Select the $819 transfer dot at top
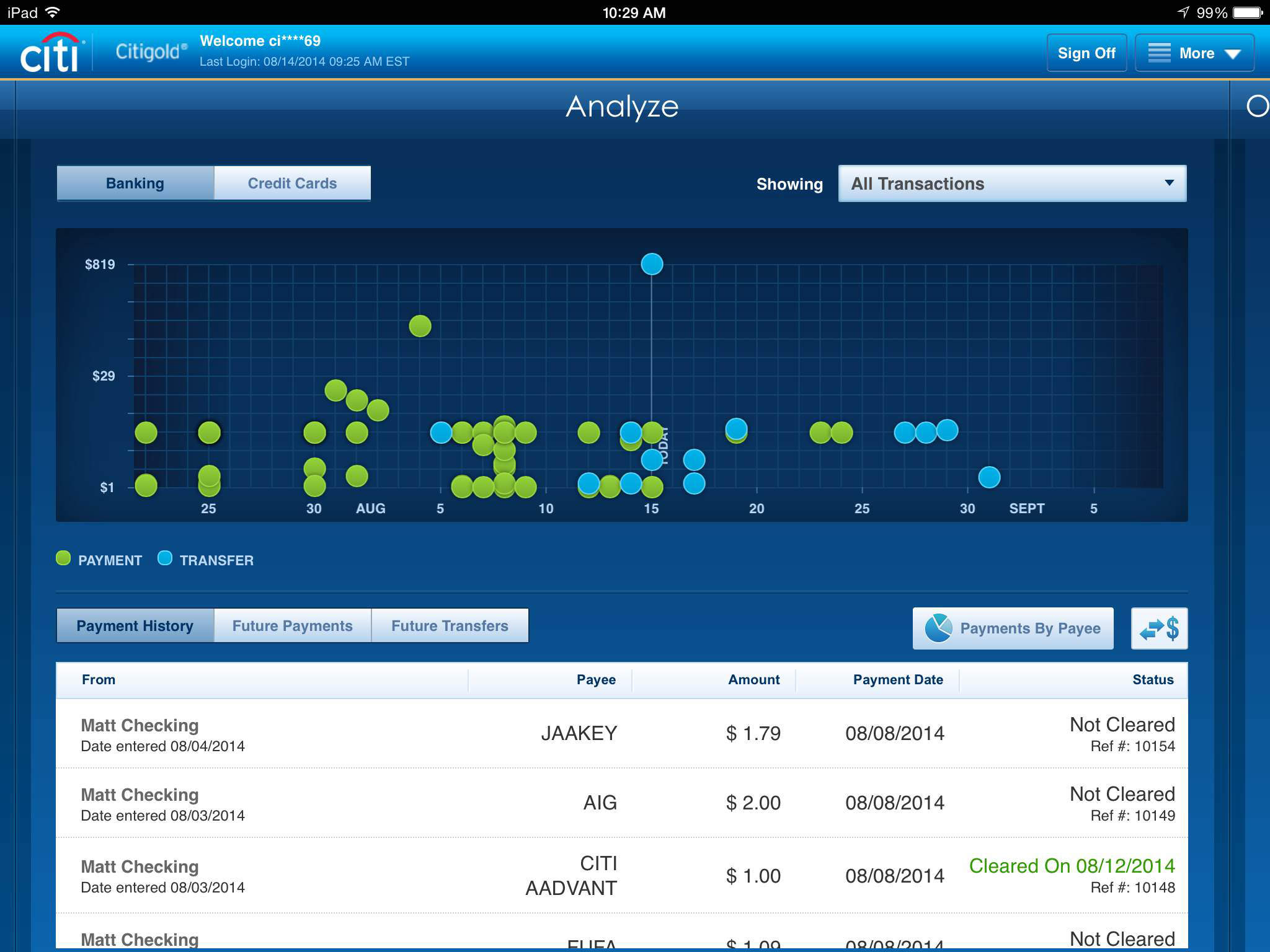The width and height of the screenshot is (1270, 952). [652, 264]
